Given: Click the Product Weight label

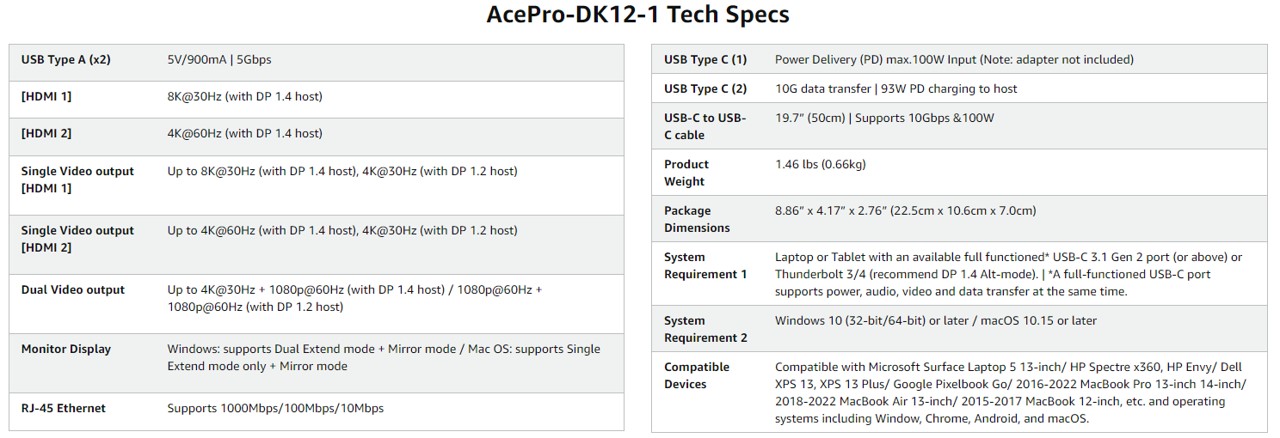Looking at the screenshot, I should 687,173.
